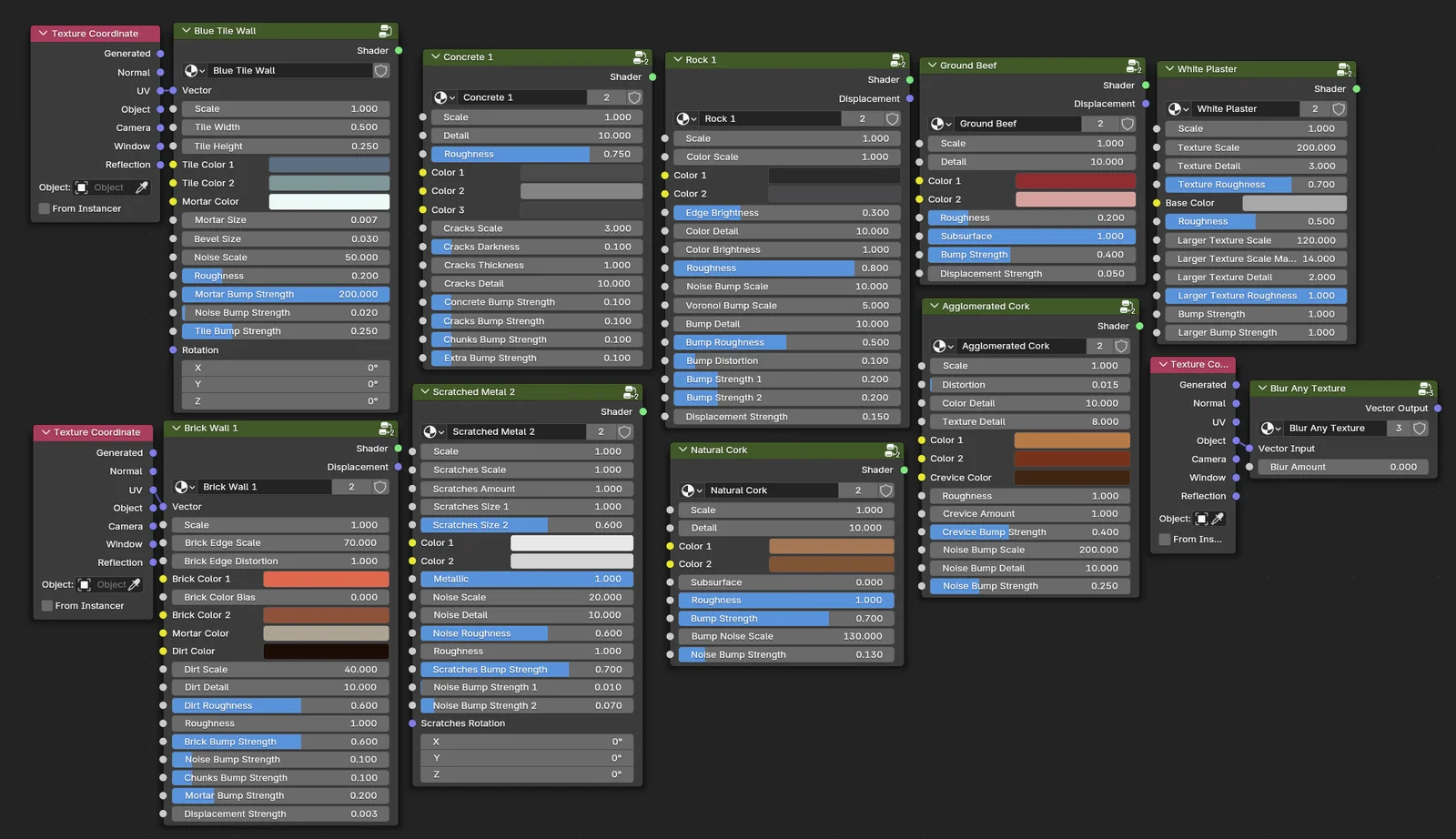
Task: Click the Blur Amount value field
Action: [x=1341, y=466]
